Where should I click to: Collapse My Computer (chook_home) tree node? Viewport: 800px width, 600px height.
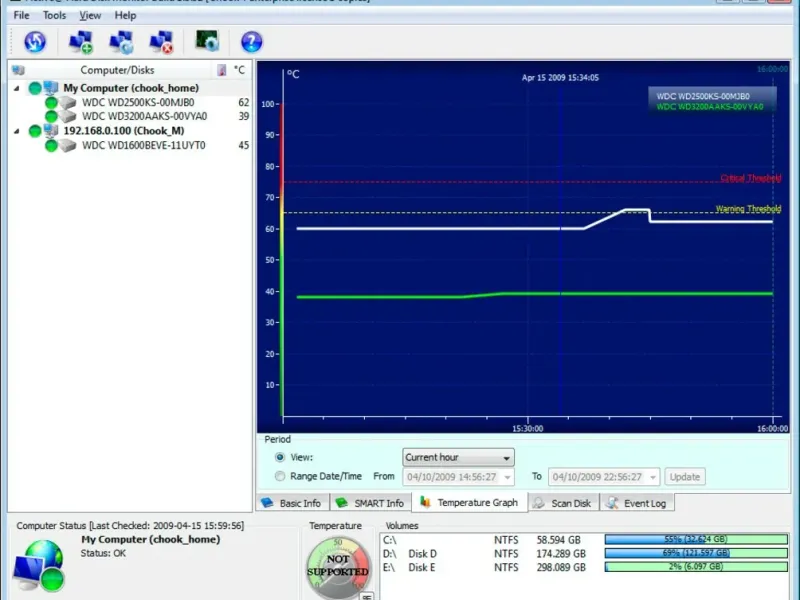17,88
